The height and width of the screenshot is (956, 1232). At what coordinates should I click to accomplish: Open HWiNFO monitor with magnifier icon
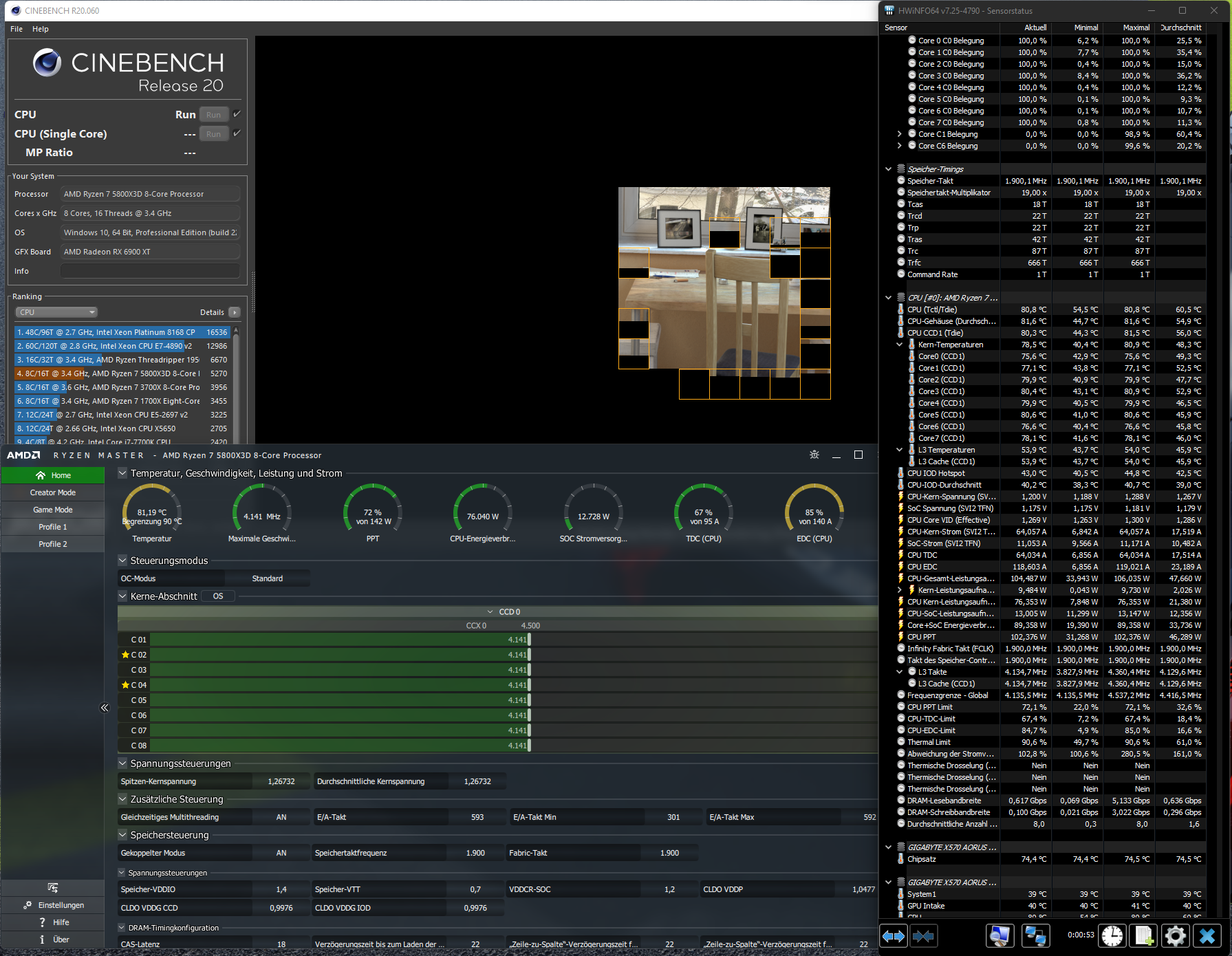pyautogui.click(x=999, y=935)
